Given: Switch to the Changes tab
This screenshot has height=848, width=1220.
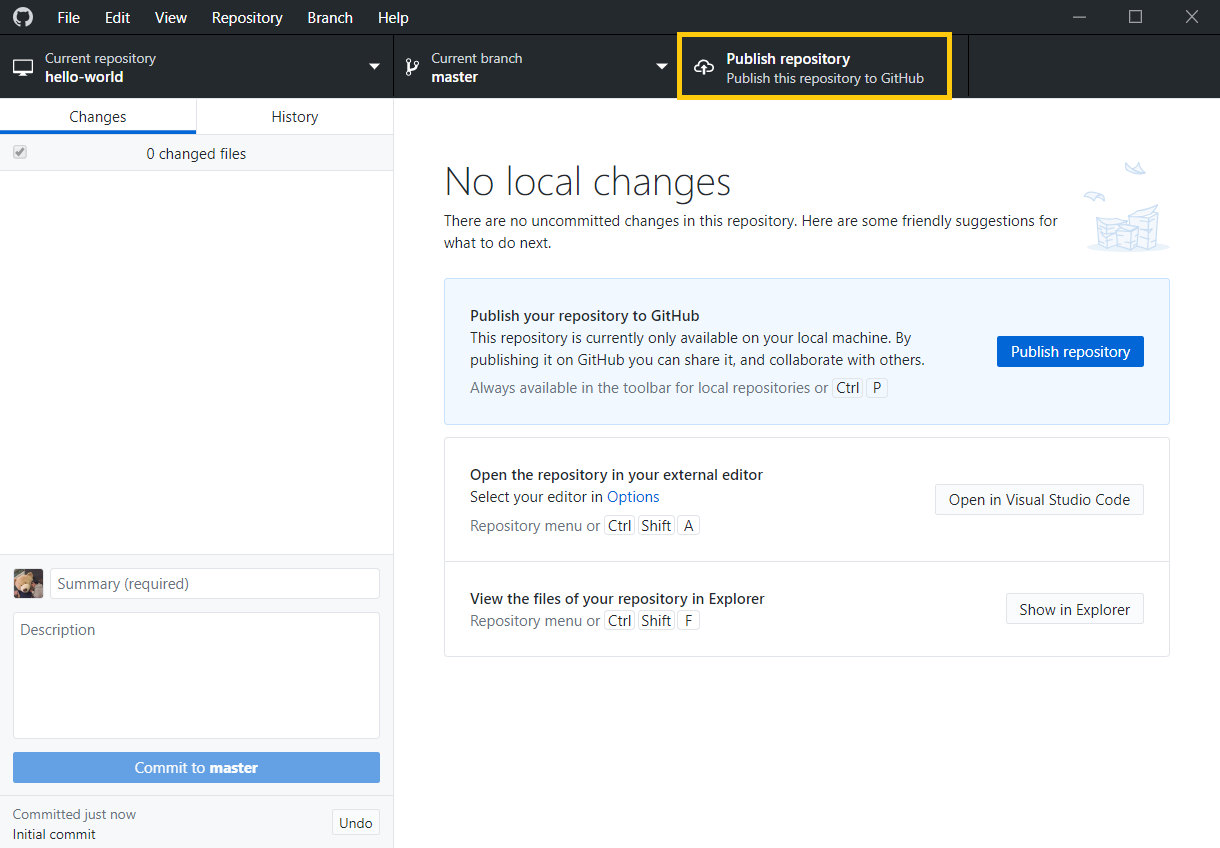Looking at the screenshot, I should tap(98, 116).
